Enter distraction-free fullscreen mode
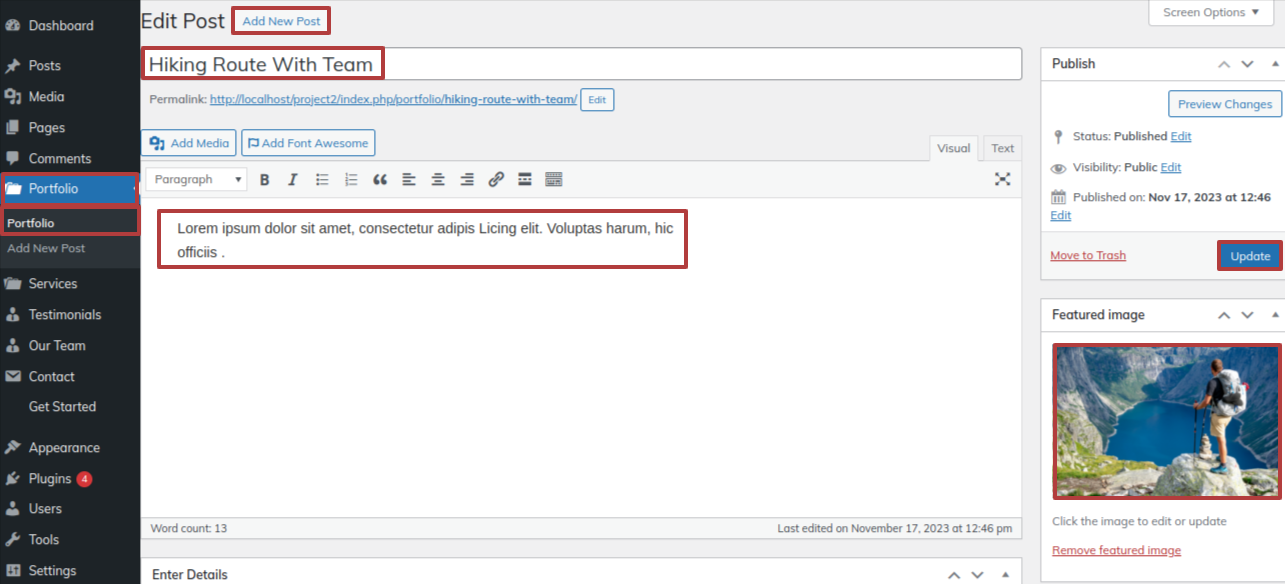1285x584 pixels. click(1002, 179)
